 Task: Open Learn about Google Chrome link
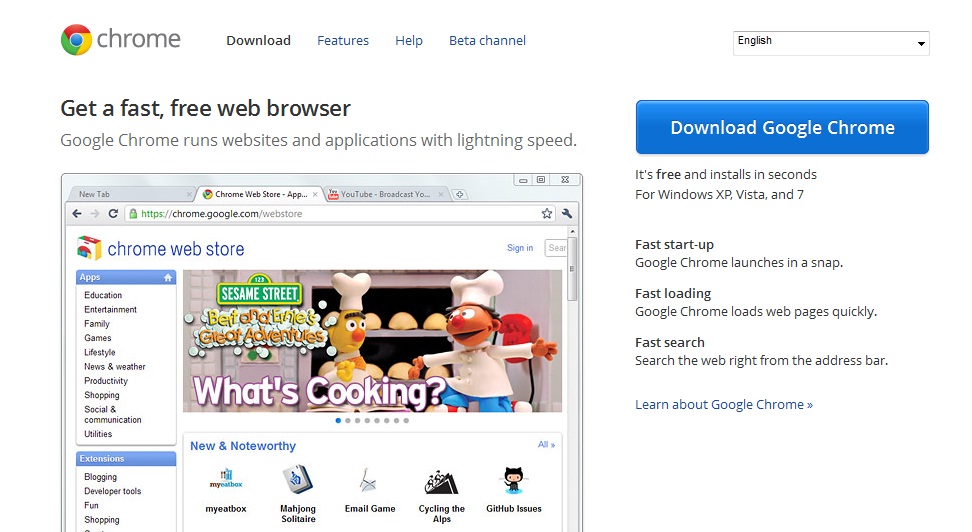pyautogui.click(x=723, y=404)
